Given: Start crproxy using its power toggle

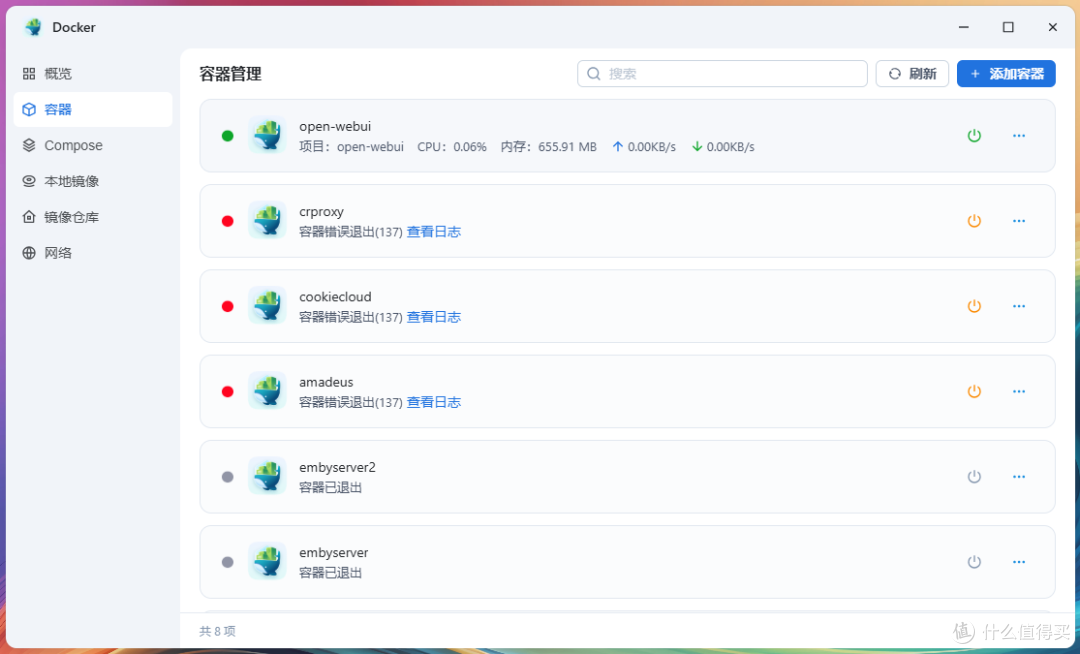Looking at the screenshot, I should pyautogui.click(x=974, y=221).
